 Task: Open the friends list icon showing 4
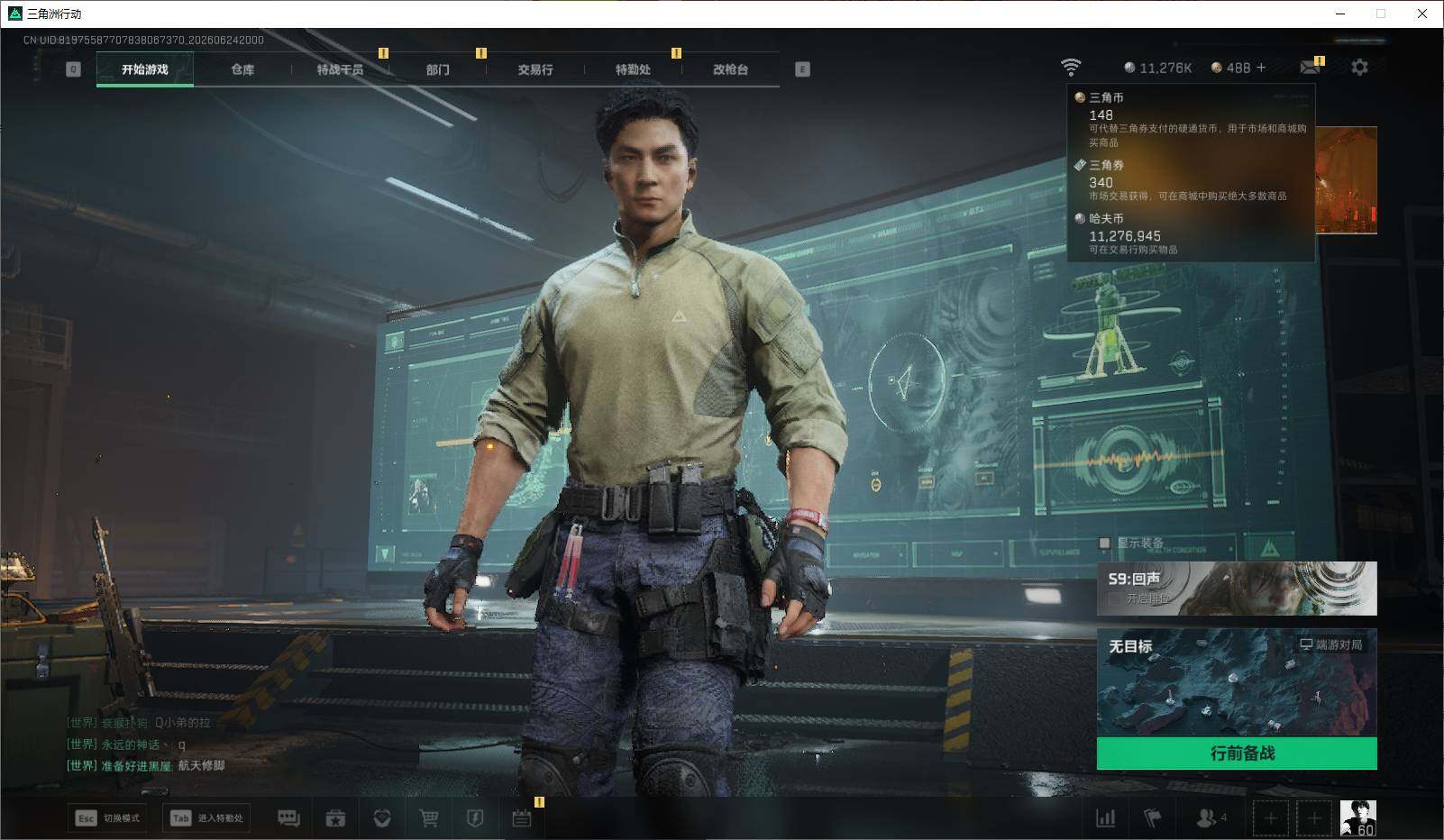pos(1211,818)
